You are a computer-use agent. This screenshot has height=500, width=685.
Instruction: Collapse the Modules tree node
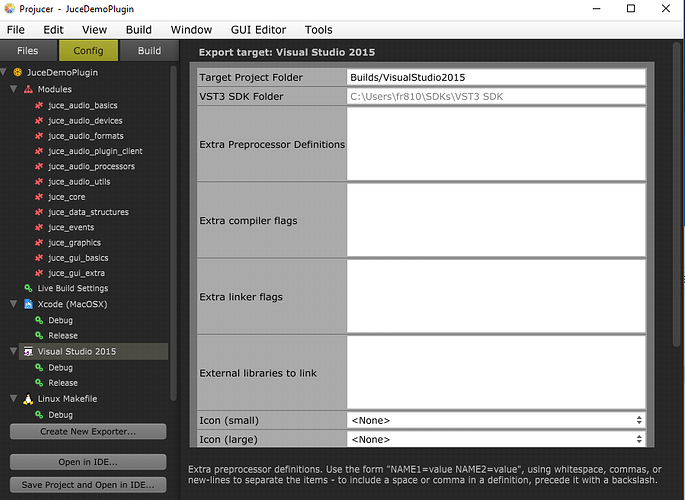coord(14,89)
